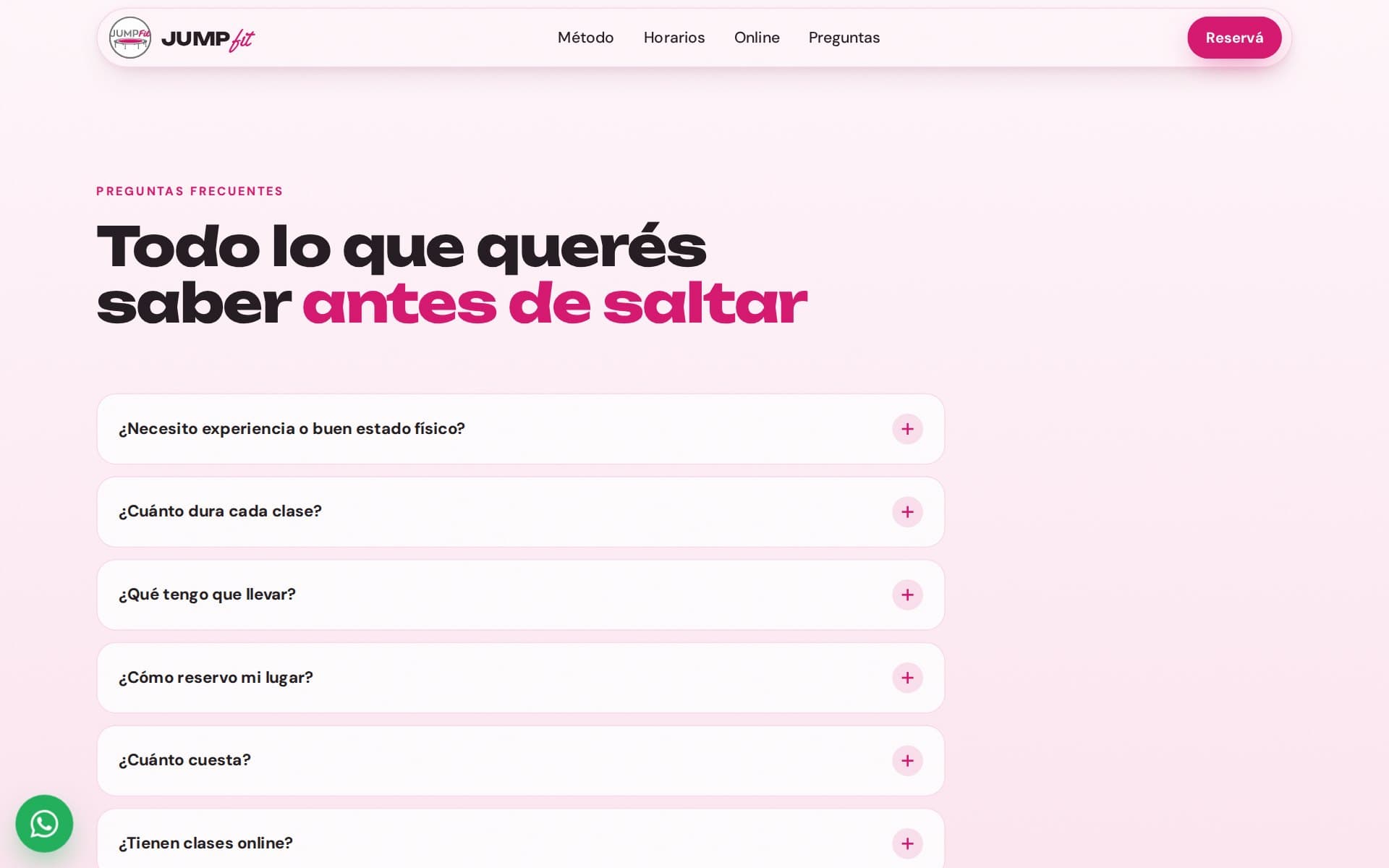Click the JumpFit trampoline logo icon
Screen dimensions: 1389x868
(130, 38)
